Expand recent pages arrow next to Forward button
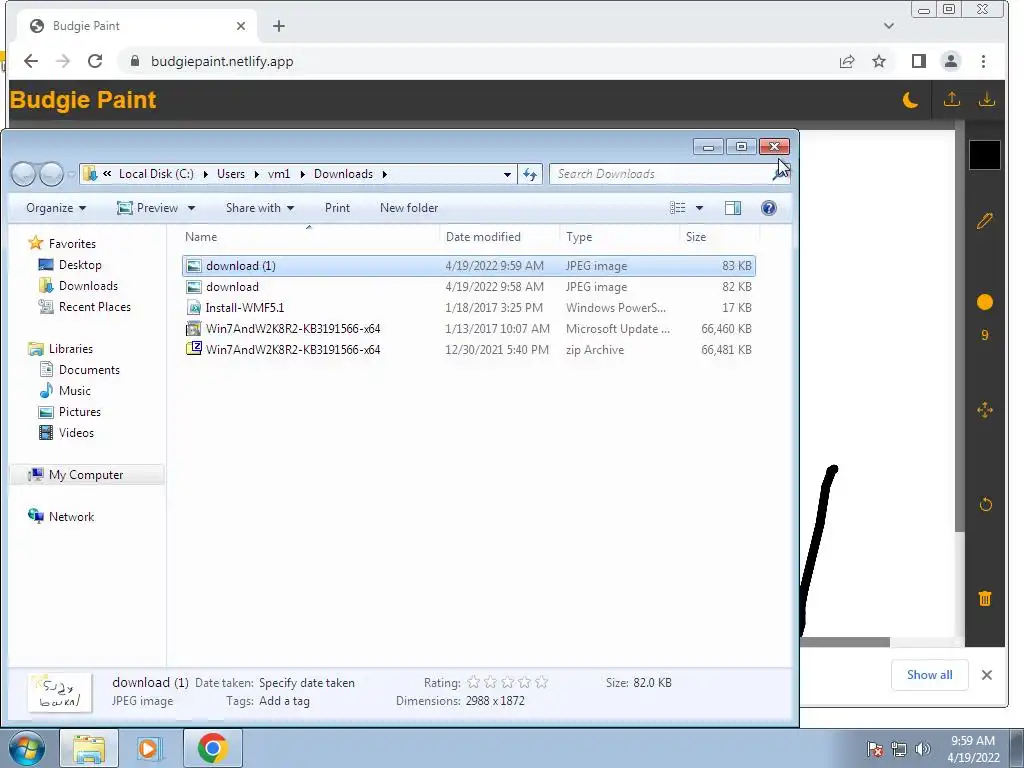Screen dimensions: 1024x768 tap(71, 174)
